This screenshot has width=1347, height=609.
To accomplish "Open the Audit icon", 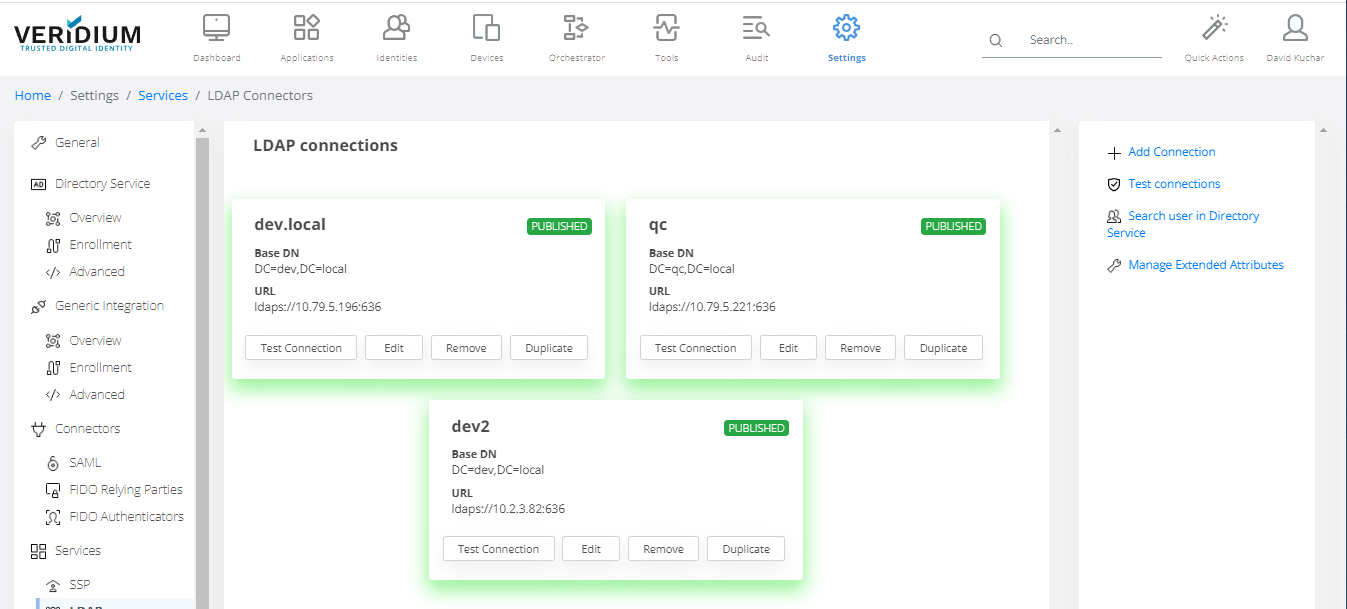I will pyautogui.click(x=756, y=28).
